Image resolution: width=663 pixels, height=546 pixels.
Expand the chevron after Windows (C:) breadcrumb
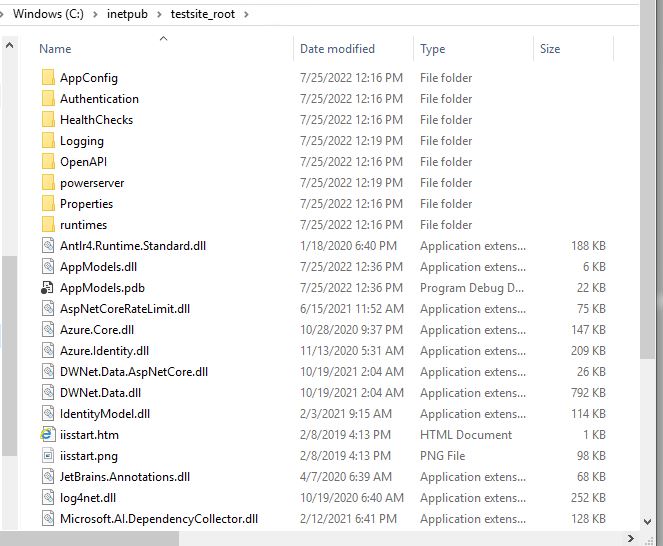tap(96, 14)
